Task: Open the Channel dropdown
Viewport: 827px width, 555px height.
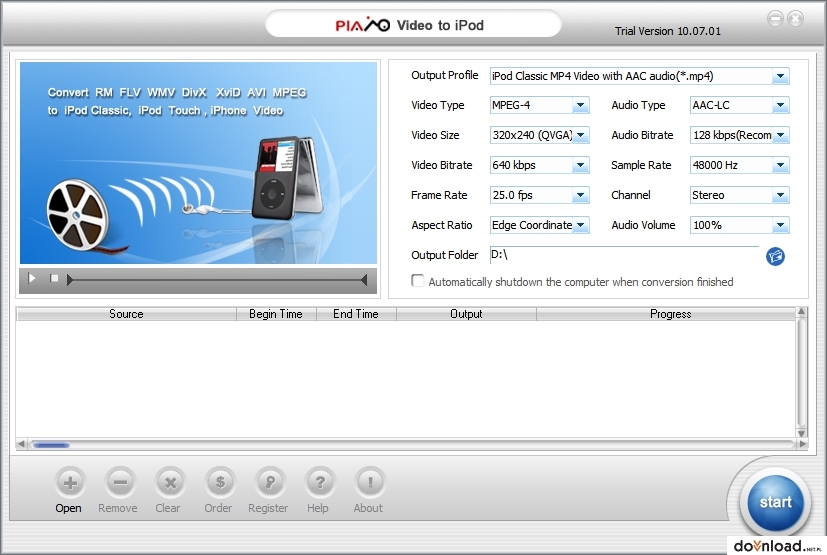Action: [x=780, y=196]
